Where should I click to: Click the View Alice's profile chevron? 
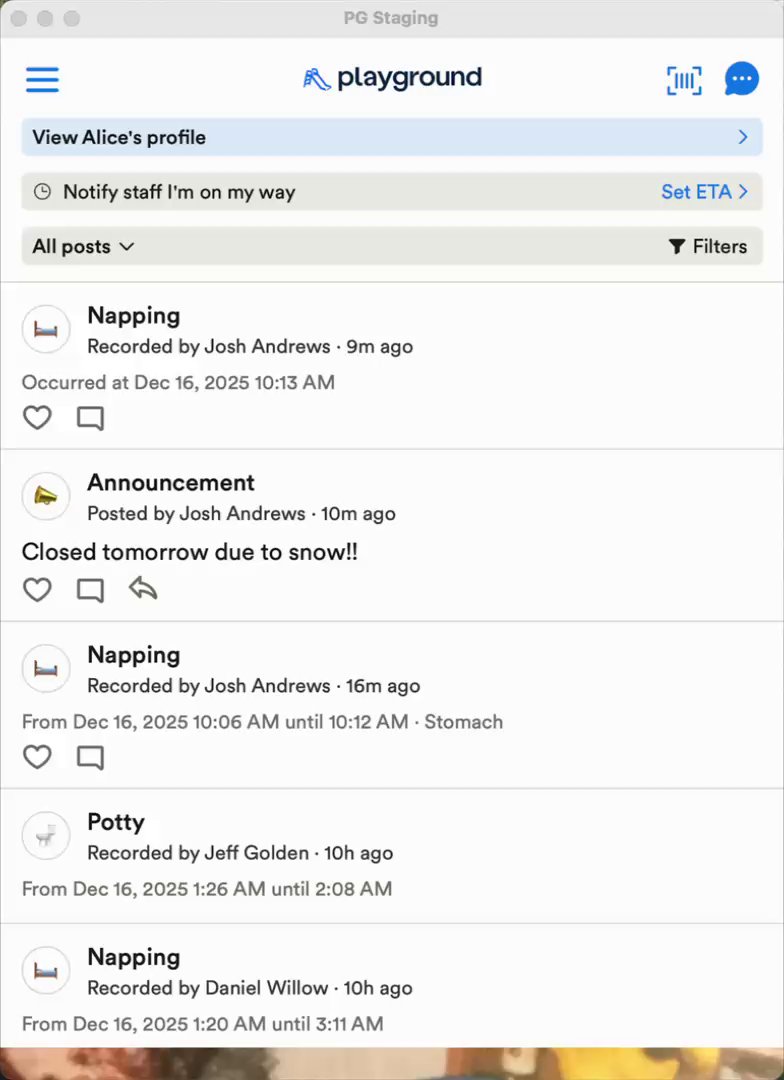(x=743, y=137)
